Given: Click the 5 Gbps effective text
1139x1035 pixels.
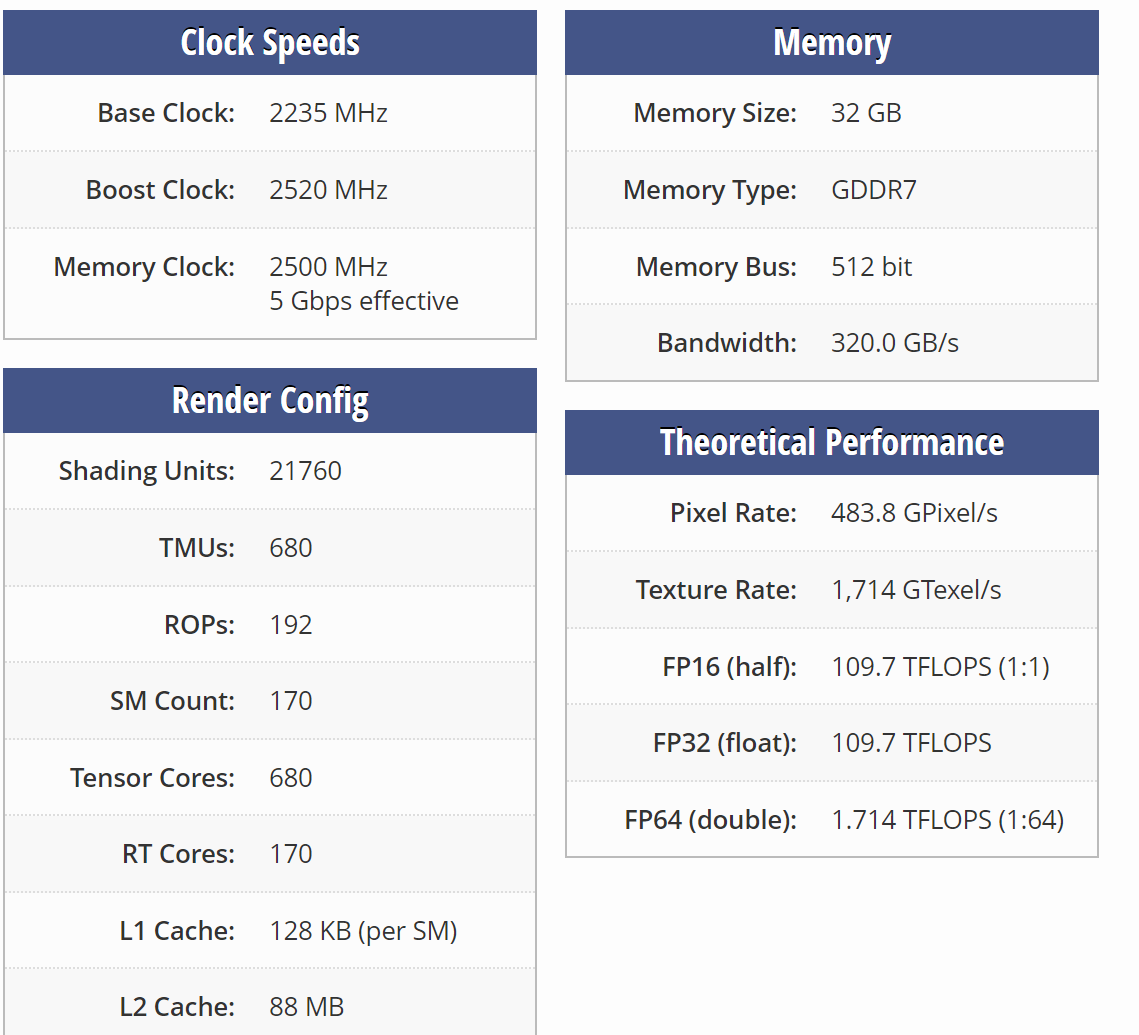Looking at the screenshot, I should tap(364, 301).
